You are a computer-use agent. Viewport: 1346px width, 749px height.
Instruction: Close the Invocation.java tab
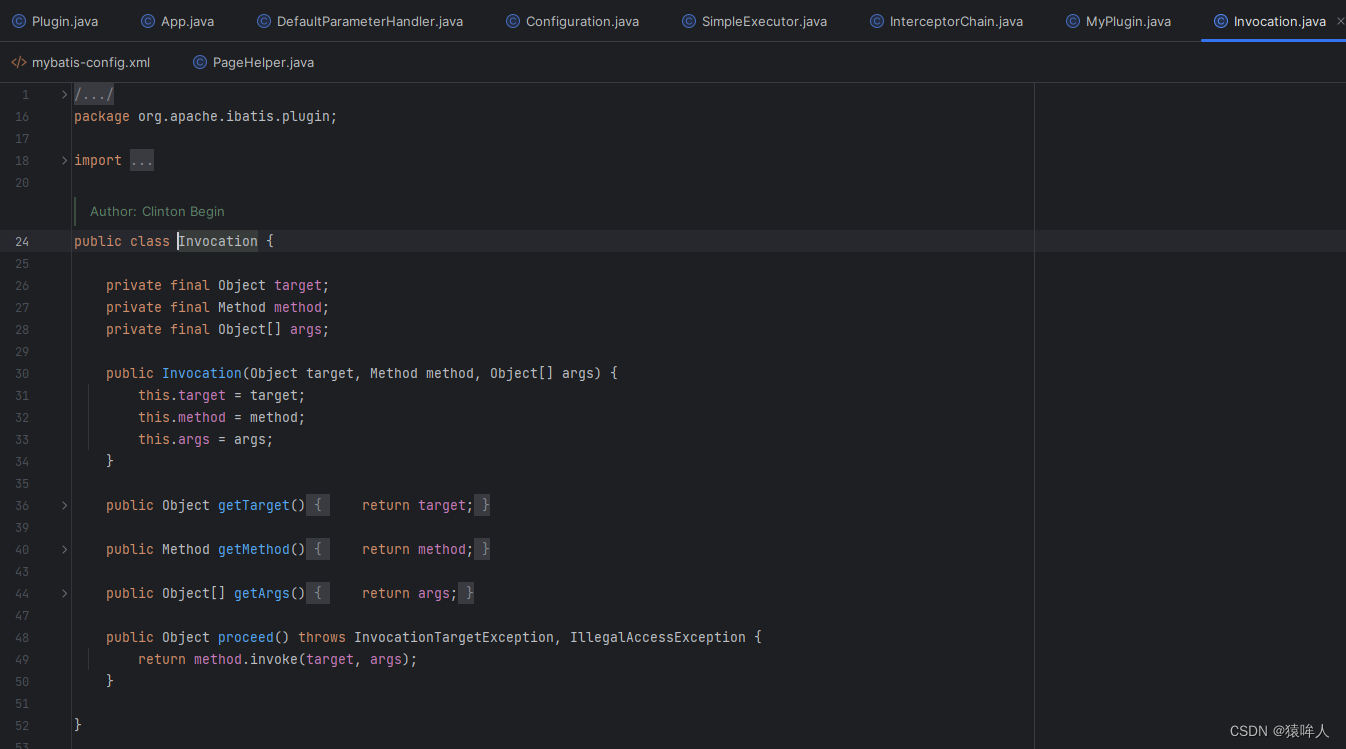pyautogui.click(x=1340, y=21)
